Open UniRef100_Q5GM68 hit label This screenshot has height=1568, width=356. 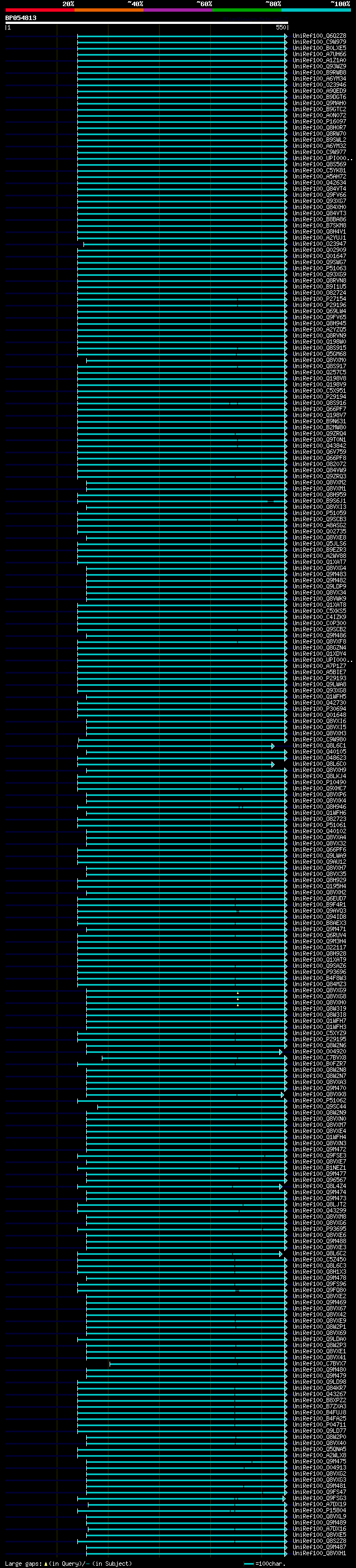[319, 354]
